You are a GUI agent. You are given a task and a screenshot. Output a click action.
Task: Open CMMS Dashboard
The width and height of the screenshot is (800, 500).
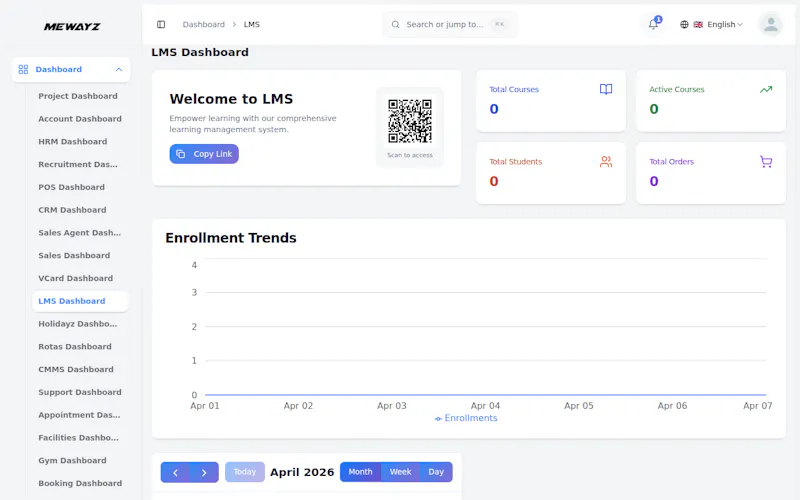point(76,369)
